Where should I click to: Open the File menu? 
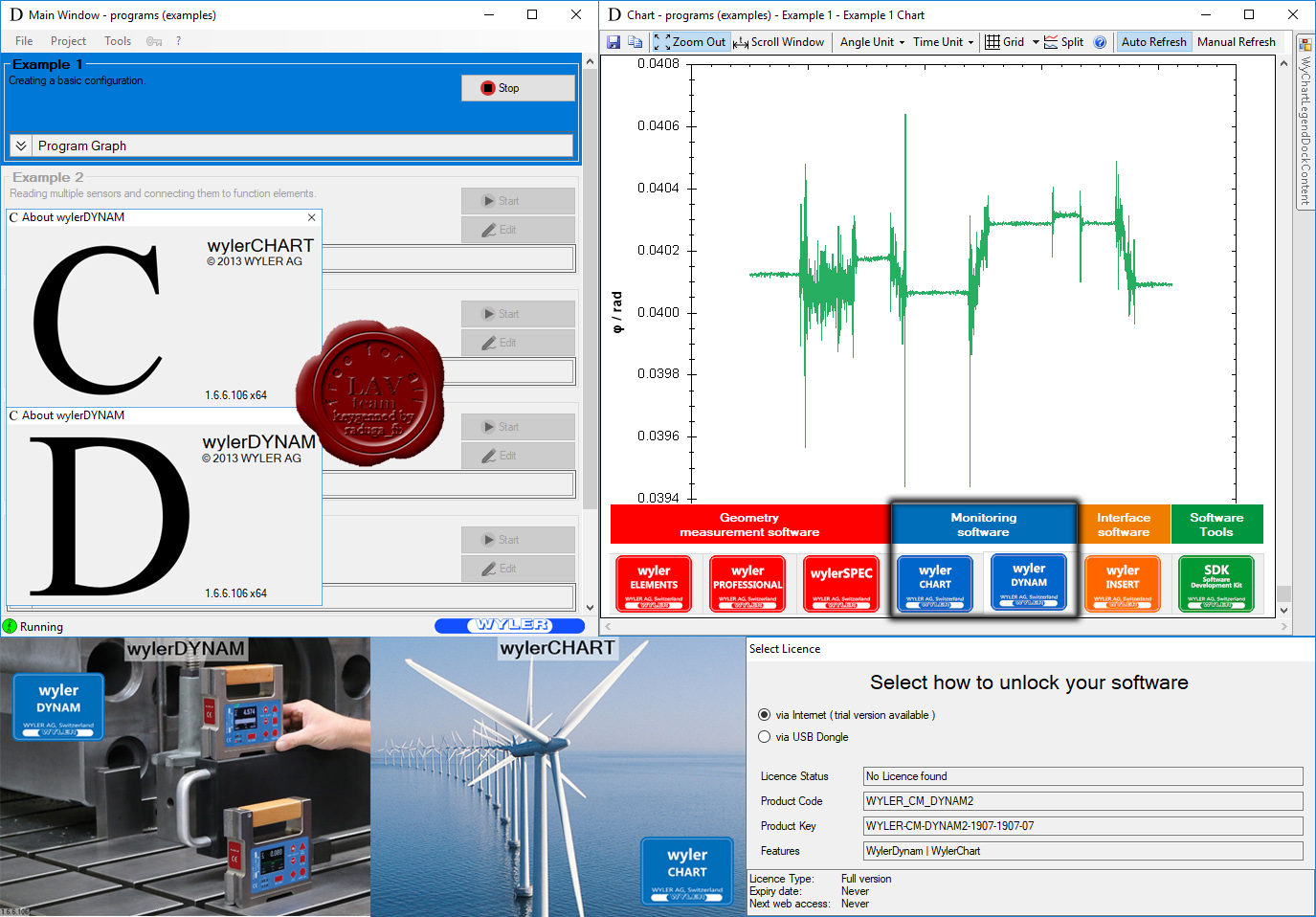click(x=24, y=41)
